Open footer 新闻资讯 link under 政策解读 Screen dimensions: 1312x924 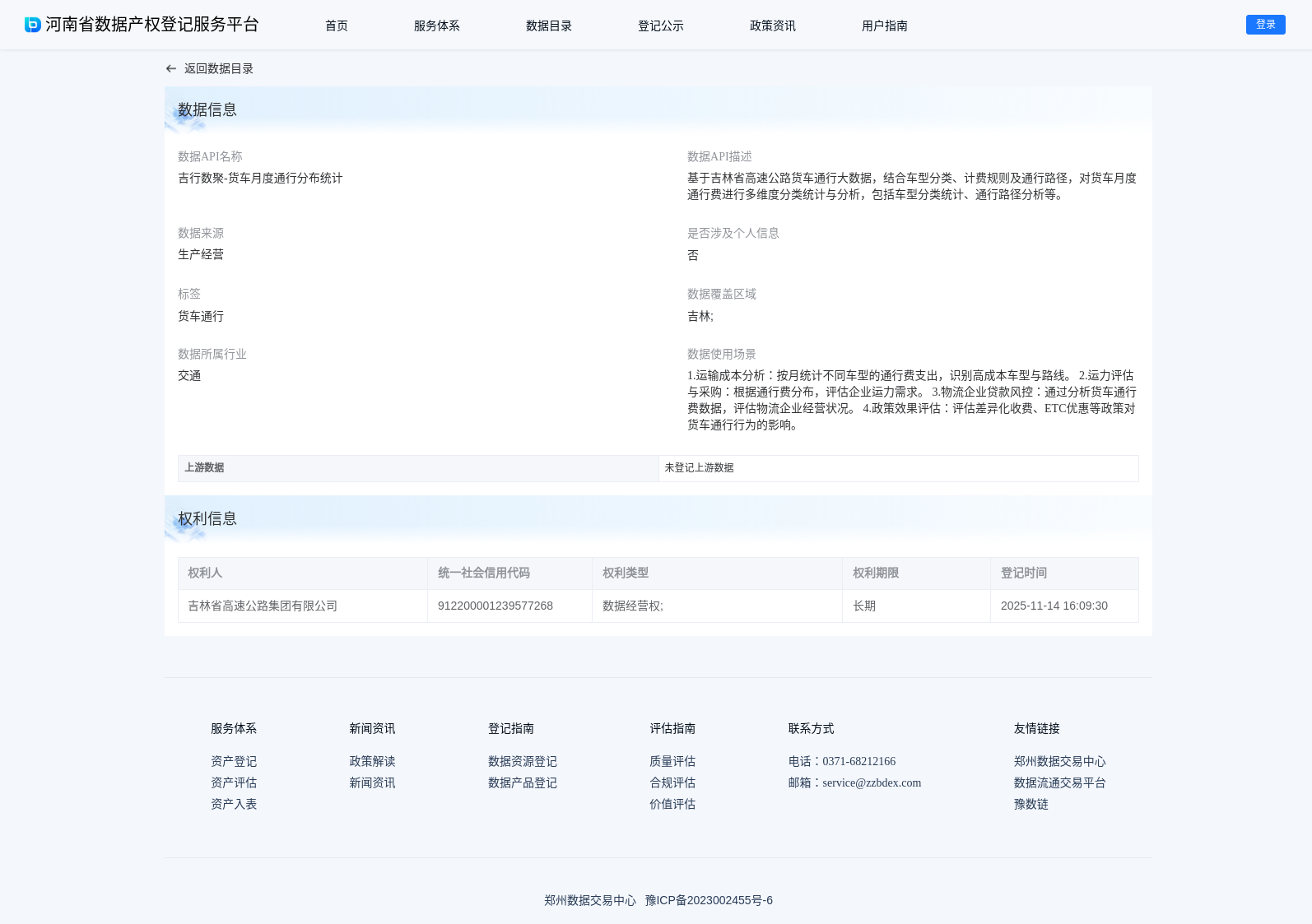pos(372,782)
